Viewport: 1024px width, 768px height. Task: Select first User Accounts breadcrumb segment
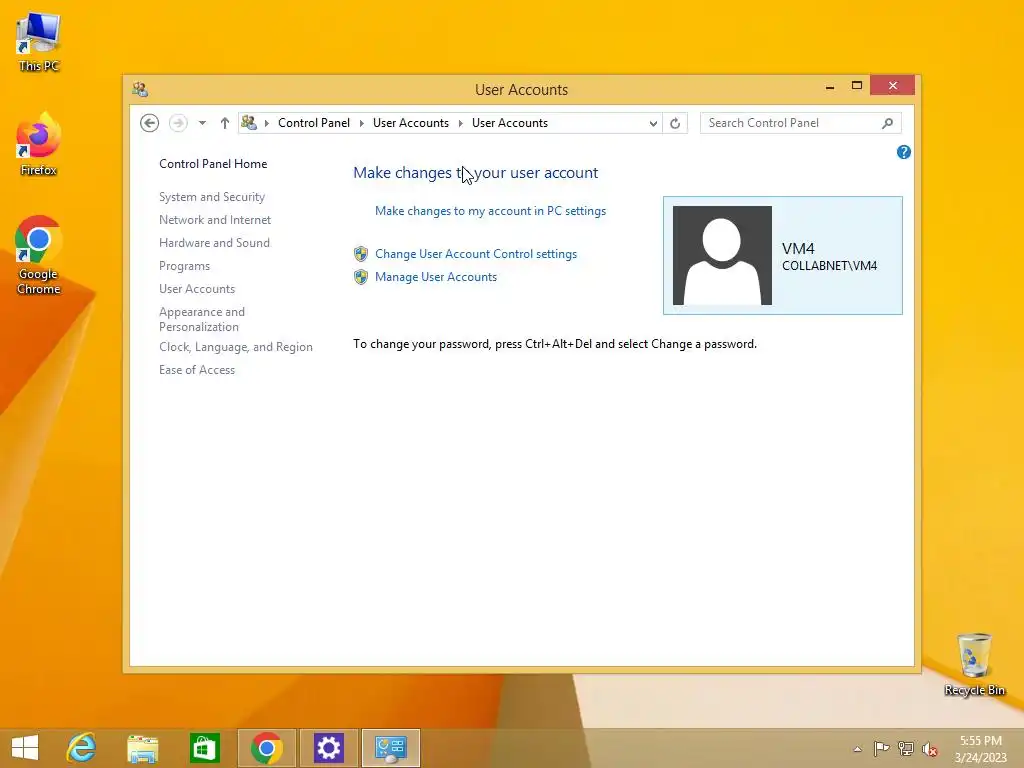[x=411, y=123]
